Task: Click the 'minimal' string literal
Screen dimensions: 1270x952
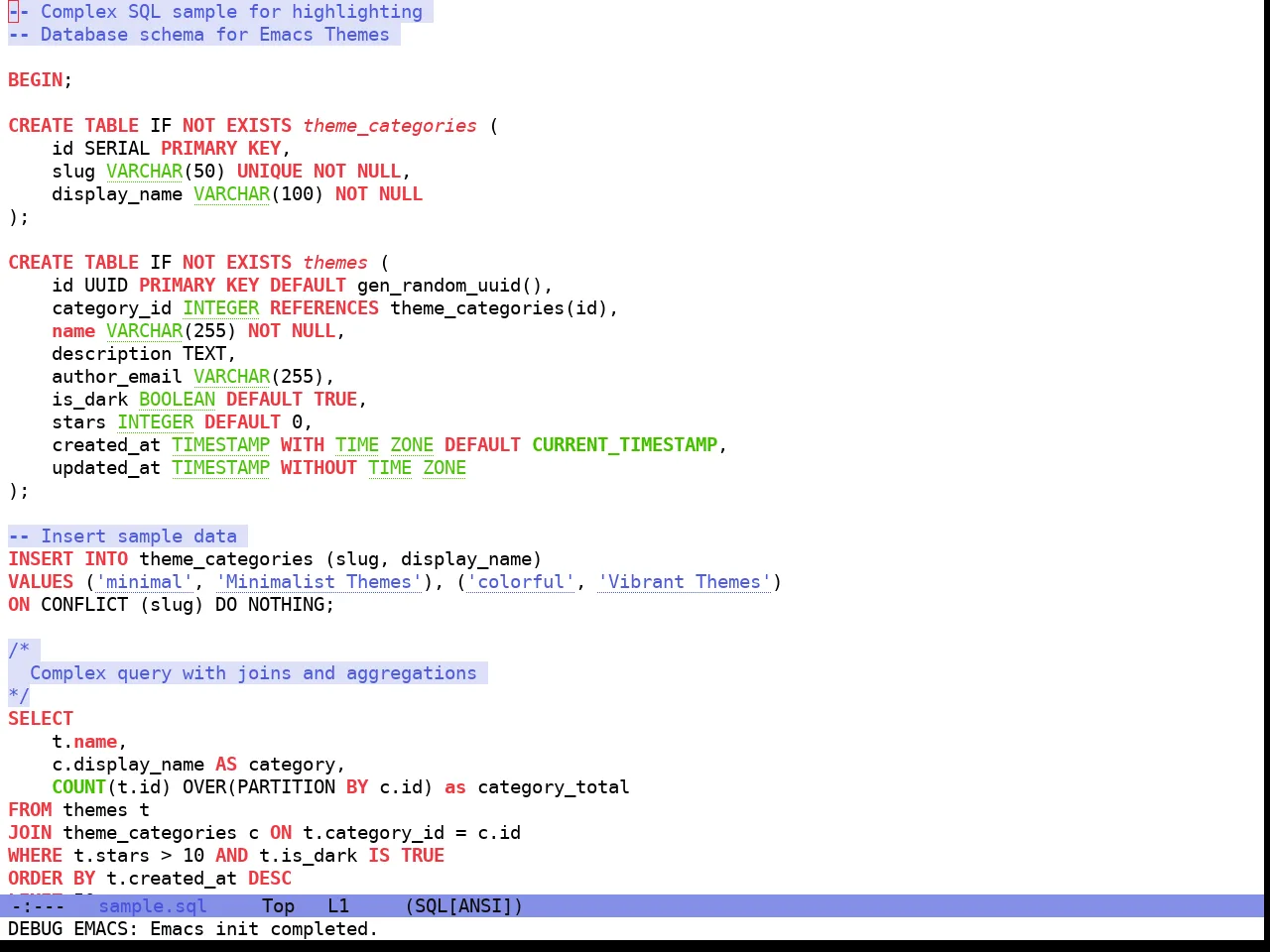Action: (x=145, y=582)
